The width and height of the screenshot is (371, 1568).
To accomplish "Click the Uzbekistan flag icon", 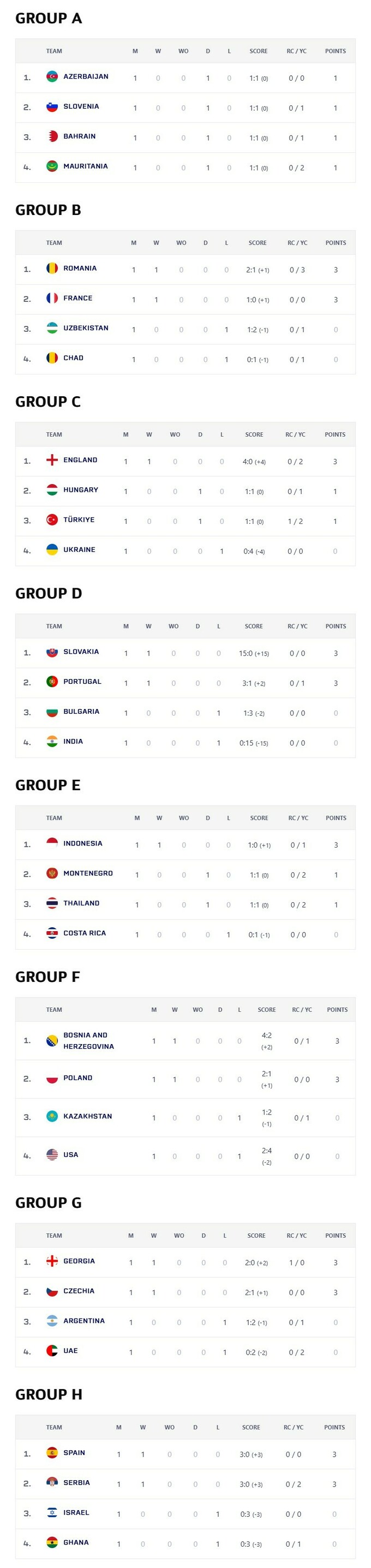I will 52,328.
